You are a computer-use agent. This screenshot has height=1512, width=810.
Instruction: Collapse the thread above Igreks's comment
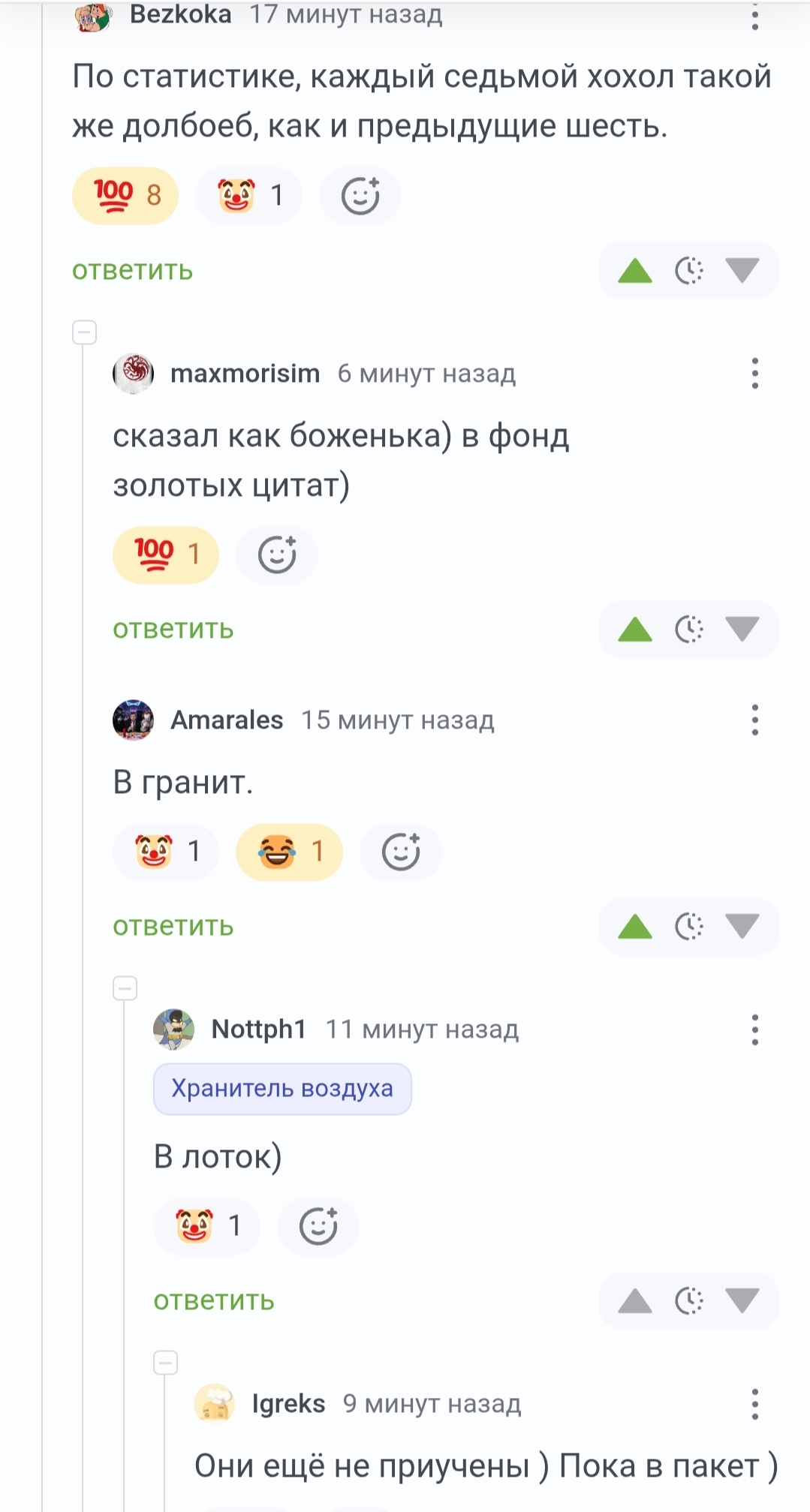(166, 1362)
